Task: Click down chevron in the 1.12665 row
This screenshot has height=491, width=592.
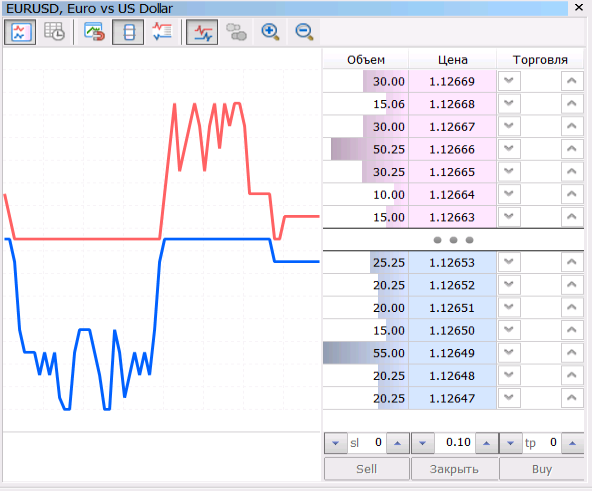Action: [509, 171]
